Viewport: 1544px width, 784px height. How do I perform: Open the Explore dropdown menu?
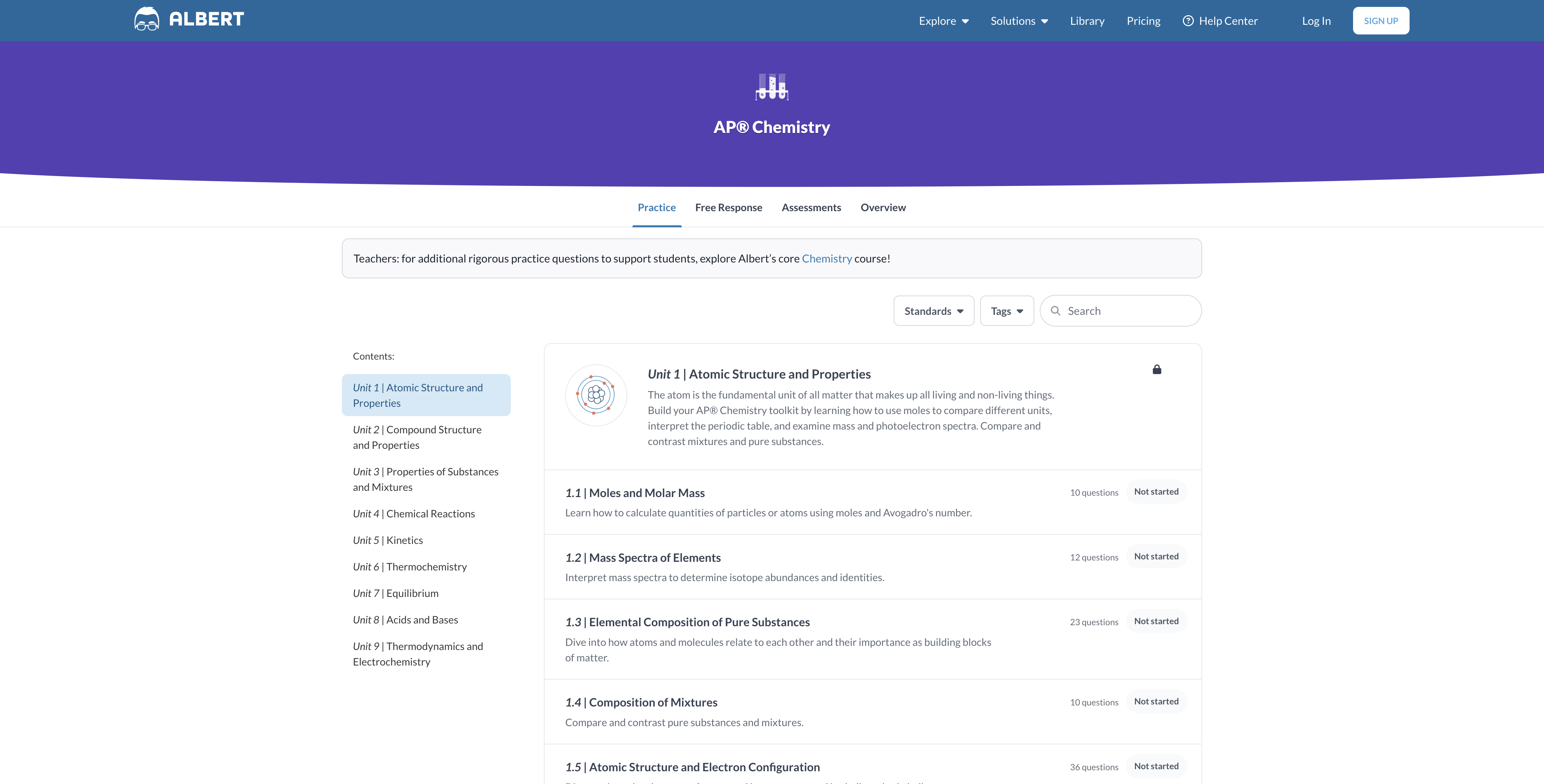coord(943,21)
